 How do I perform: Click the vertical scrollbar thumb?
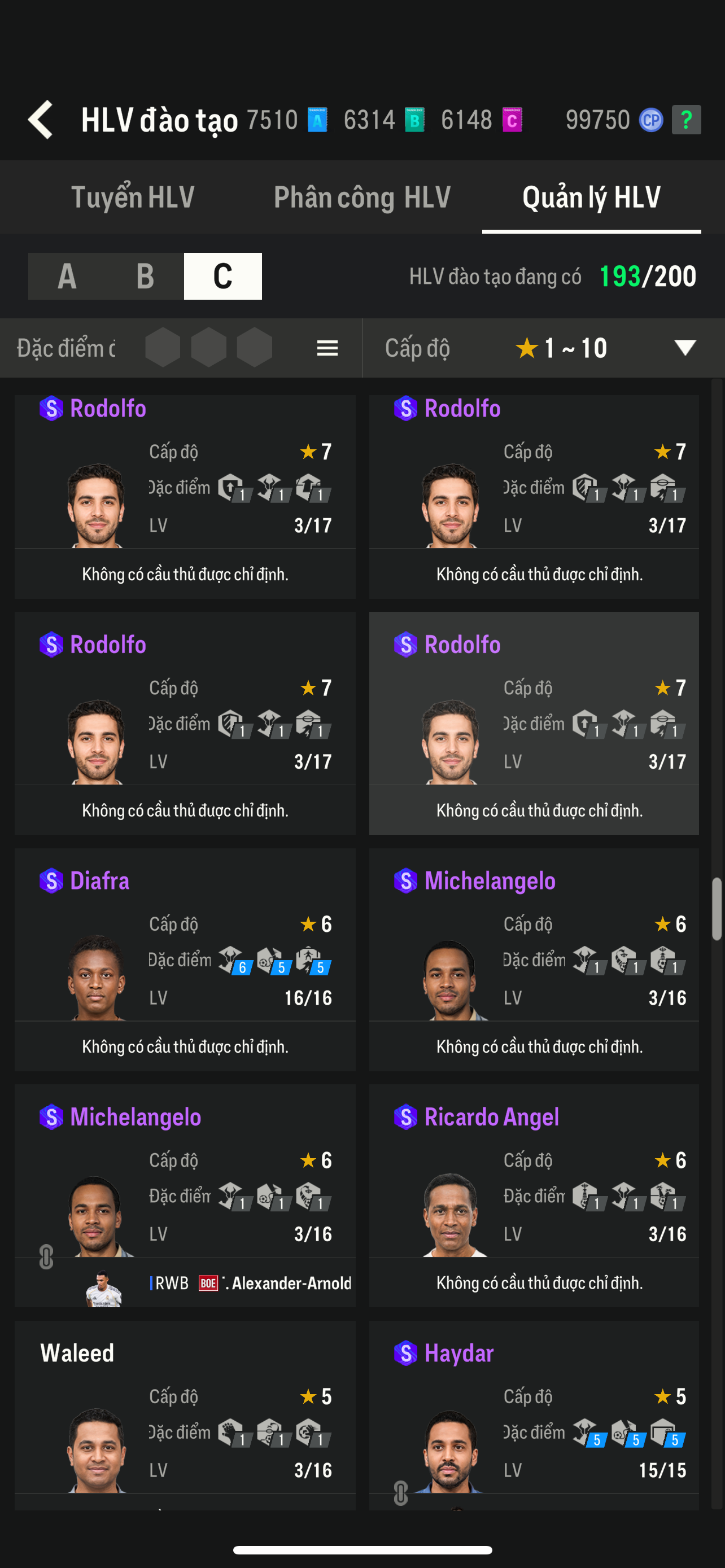[x=717, y=909]
